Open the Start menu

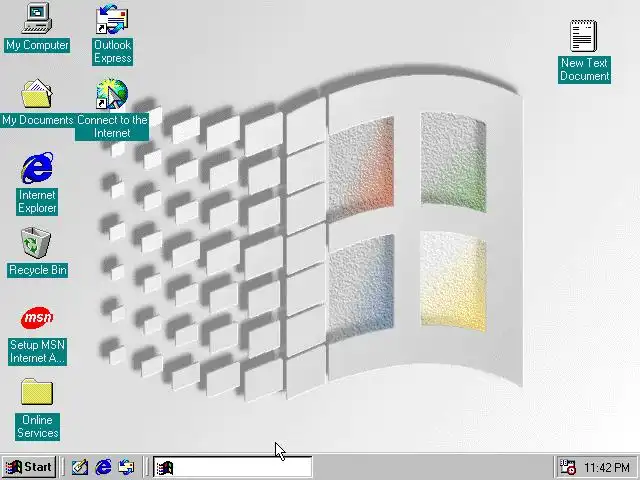(29, 467)
